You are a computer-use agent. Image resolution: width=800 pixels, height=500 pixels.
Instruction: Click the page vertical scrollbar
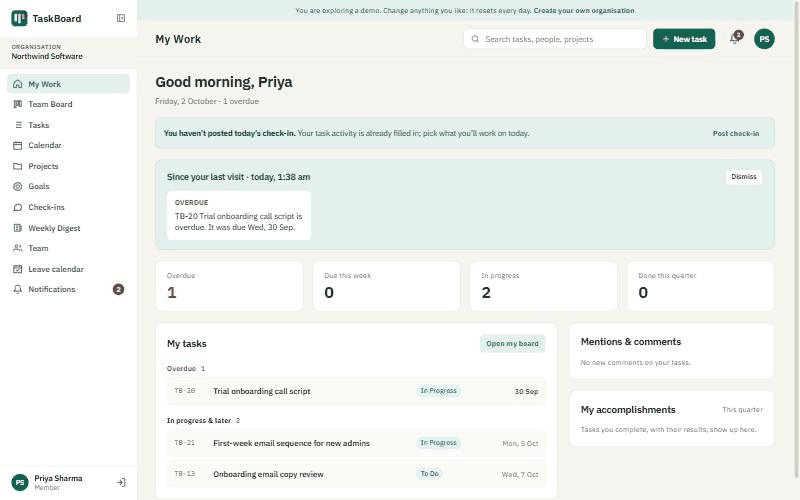click(796, 240)
